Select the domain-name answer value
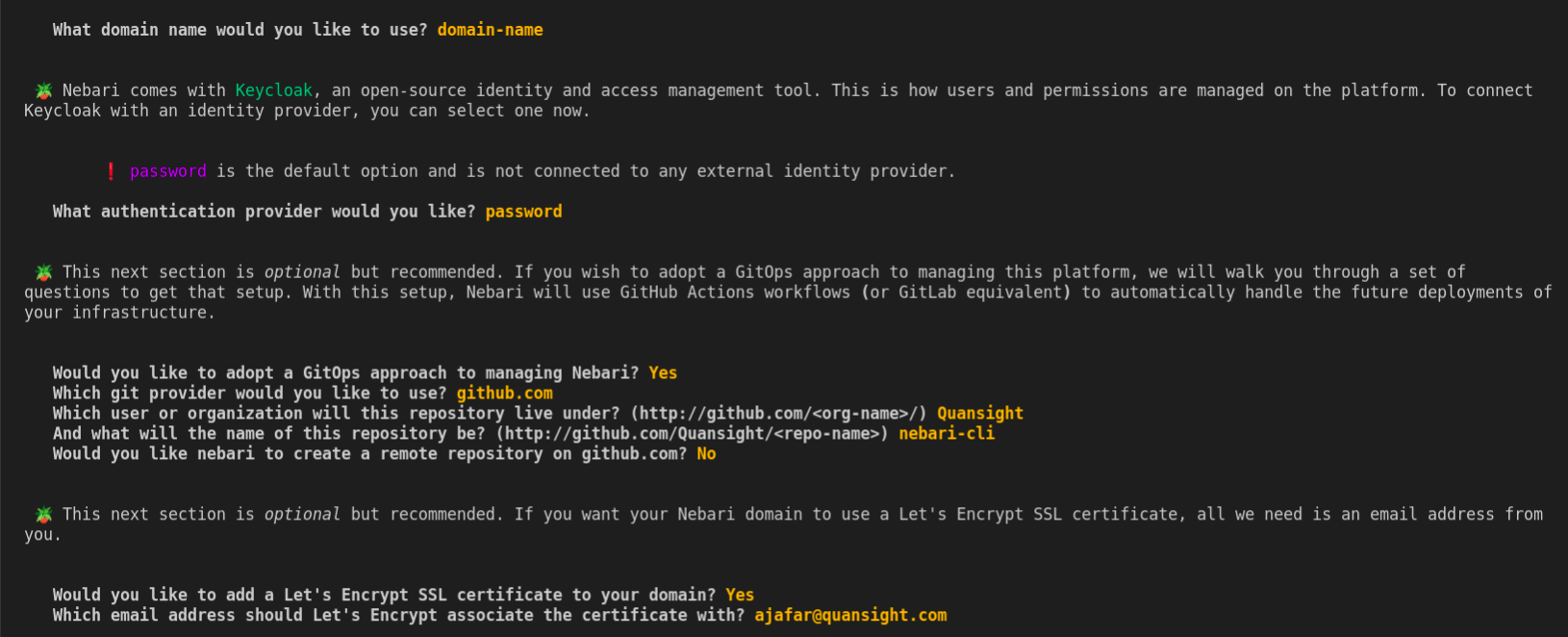The width and height of the screenshot is (1568, 637). pyautogui.click(x=491, y=30)
